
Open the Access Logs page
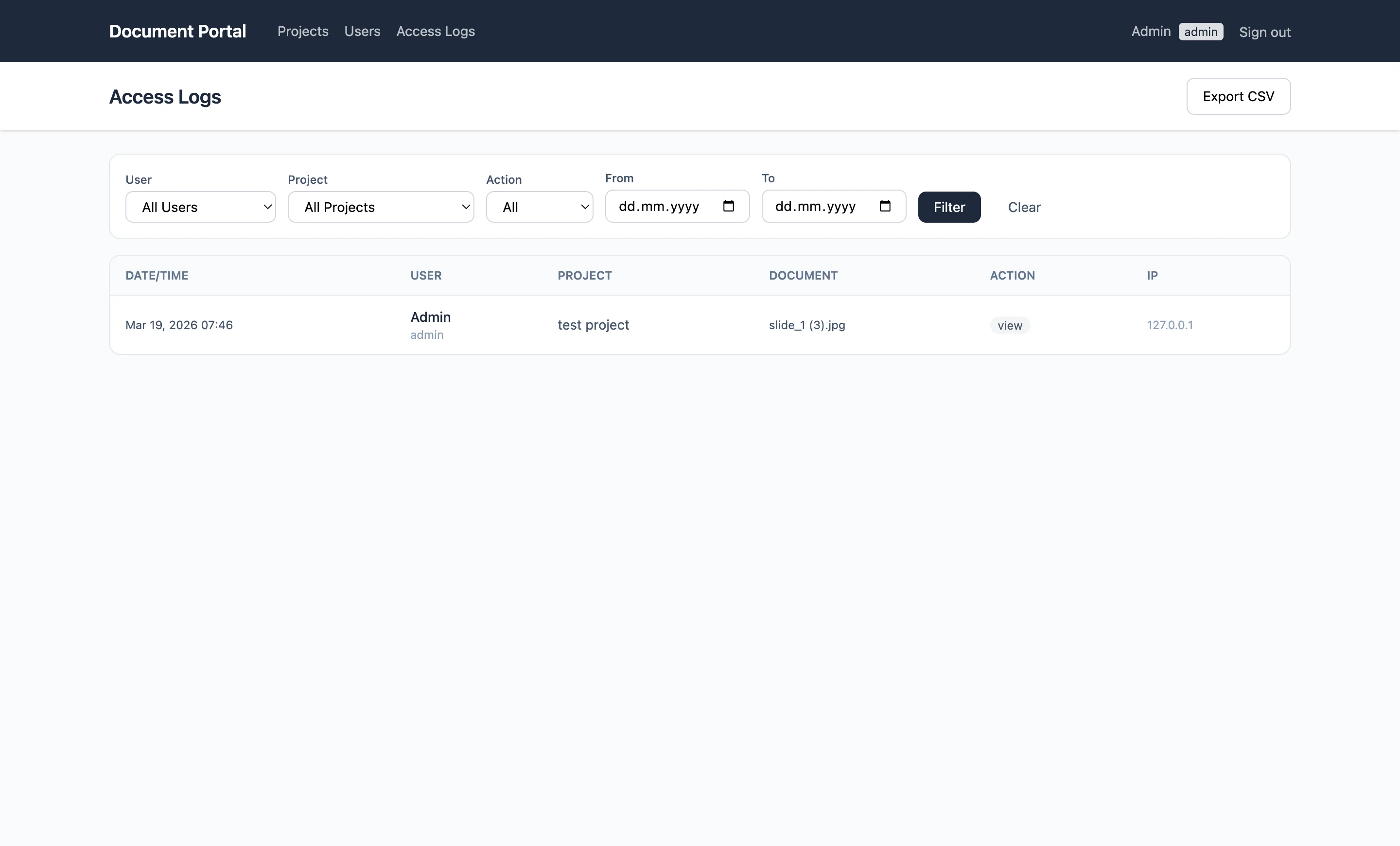pyautogui.click(x=435, y=31)
